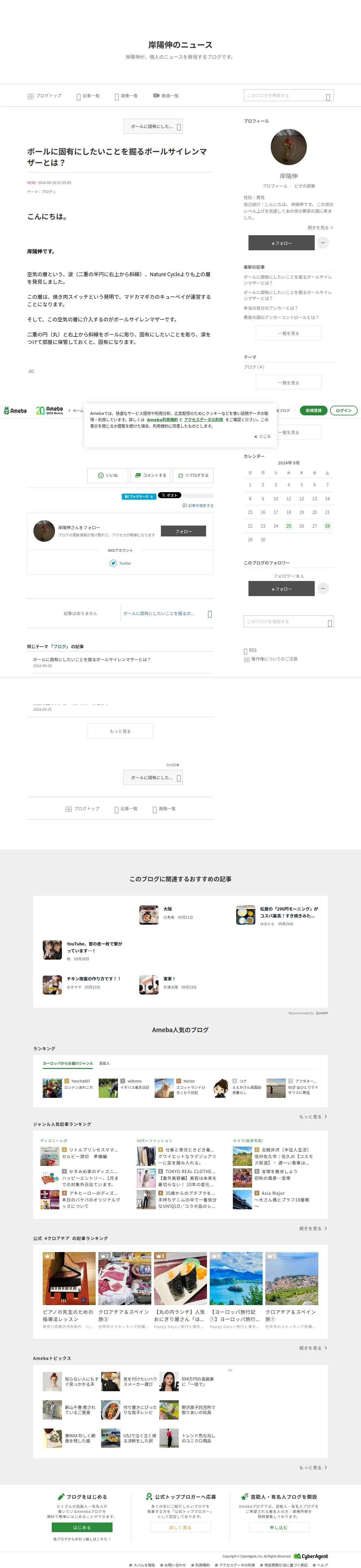The image size is (361, 1568).
Task: Open recent article 黄泉の国のアンカーコントロールとは？
Action: click(281, 317)
